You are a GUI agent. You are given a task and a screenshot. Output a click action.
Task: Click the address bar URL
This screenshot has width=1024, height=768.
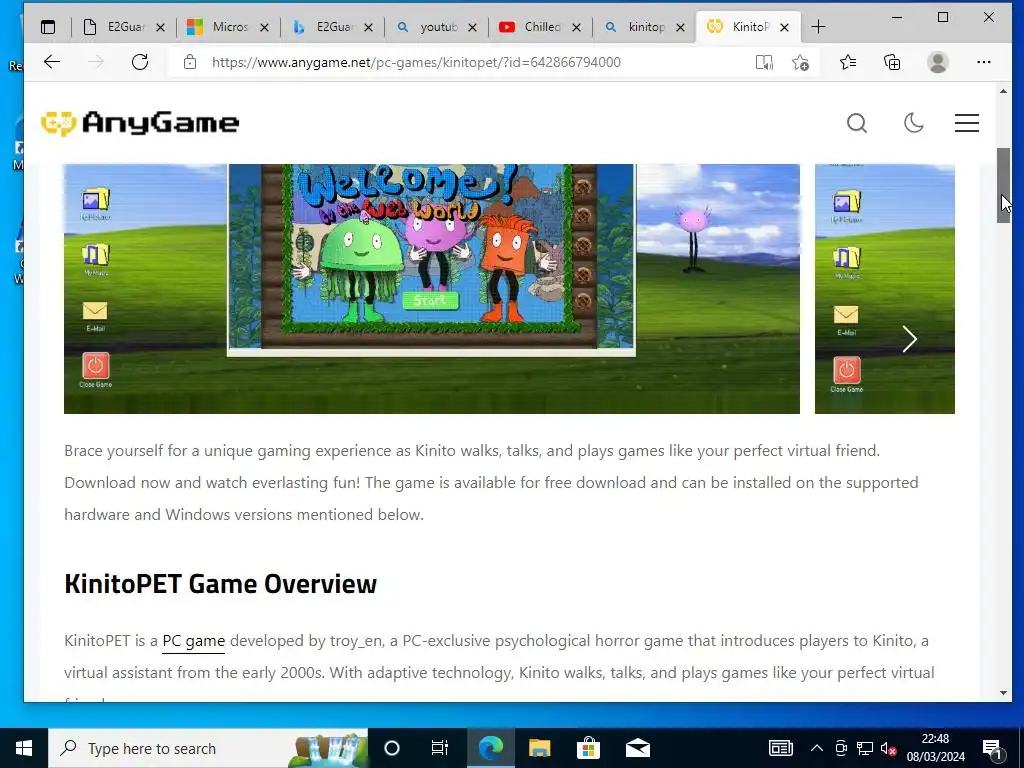point(416,62)
